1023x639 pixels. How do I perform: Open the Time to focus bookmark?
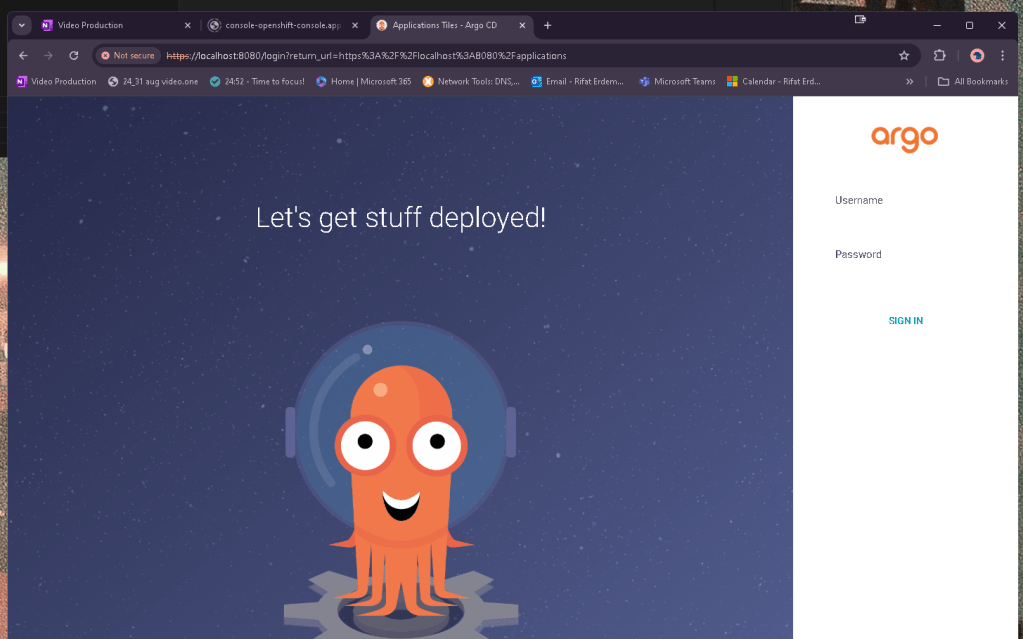coord(257,82)
